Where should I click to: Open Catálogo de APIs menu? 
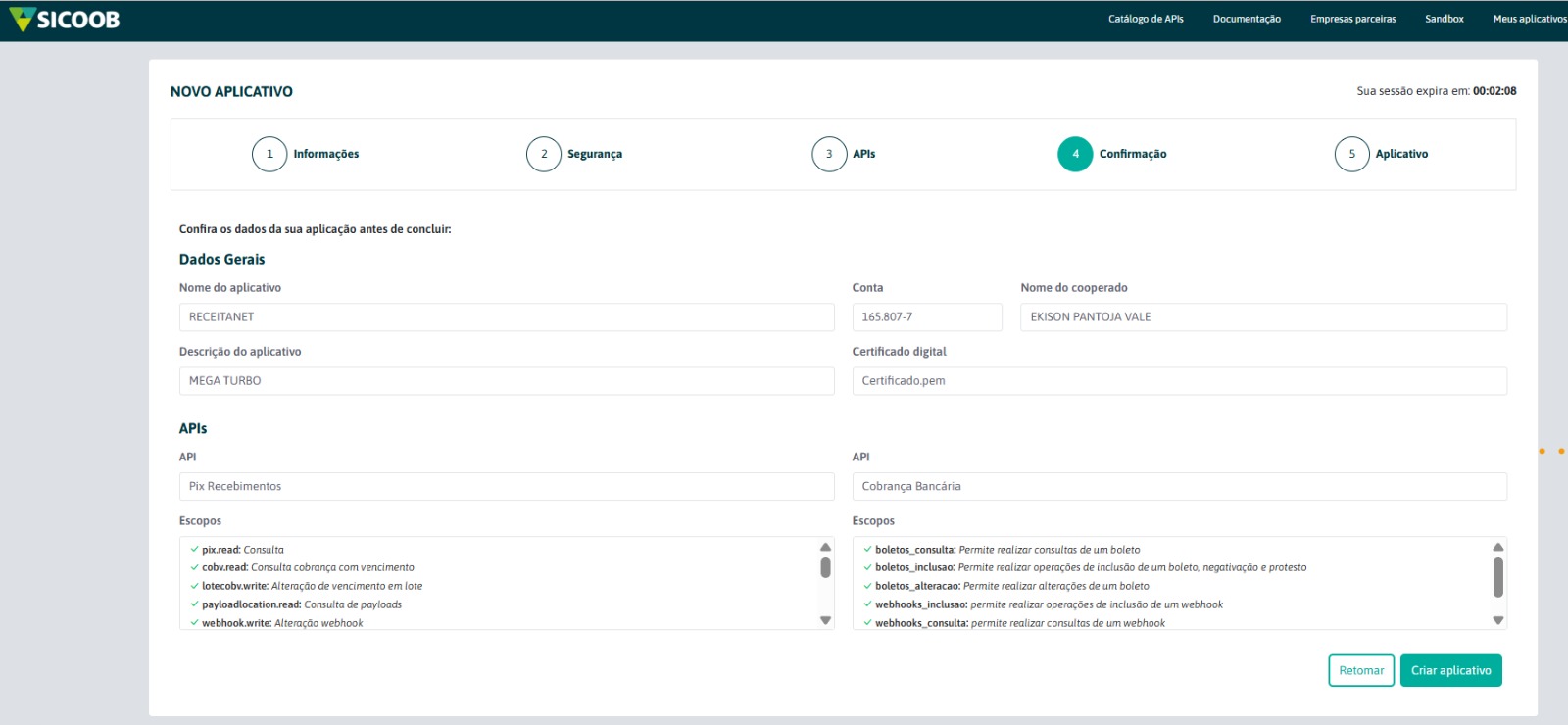point(1146,19)
